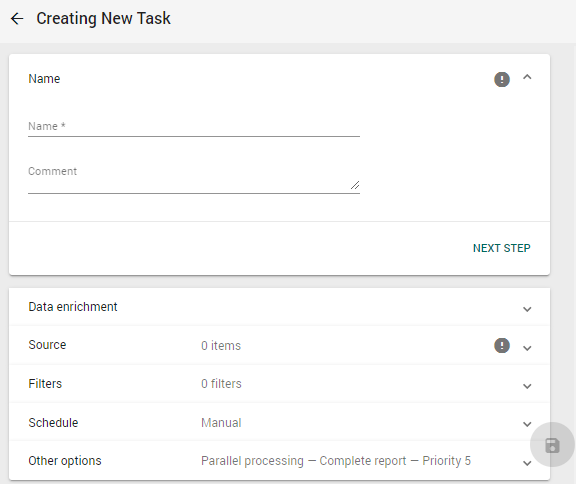Collapse the Name section chevron

pos(527,77)
